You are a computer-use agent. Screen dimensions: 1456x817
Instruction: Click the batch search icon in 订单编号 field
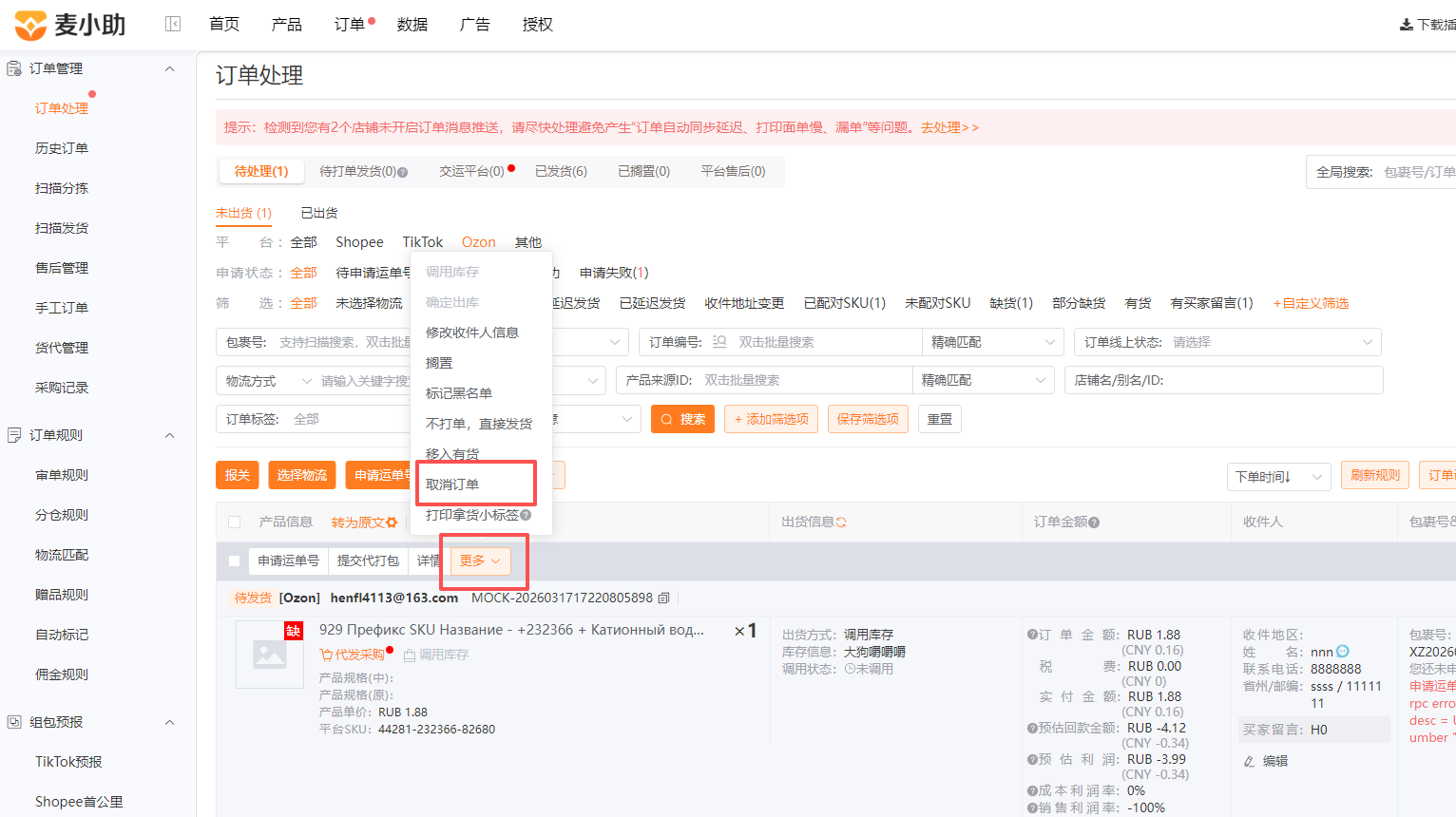pyautogui.click(x=719, y=342)
